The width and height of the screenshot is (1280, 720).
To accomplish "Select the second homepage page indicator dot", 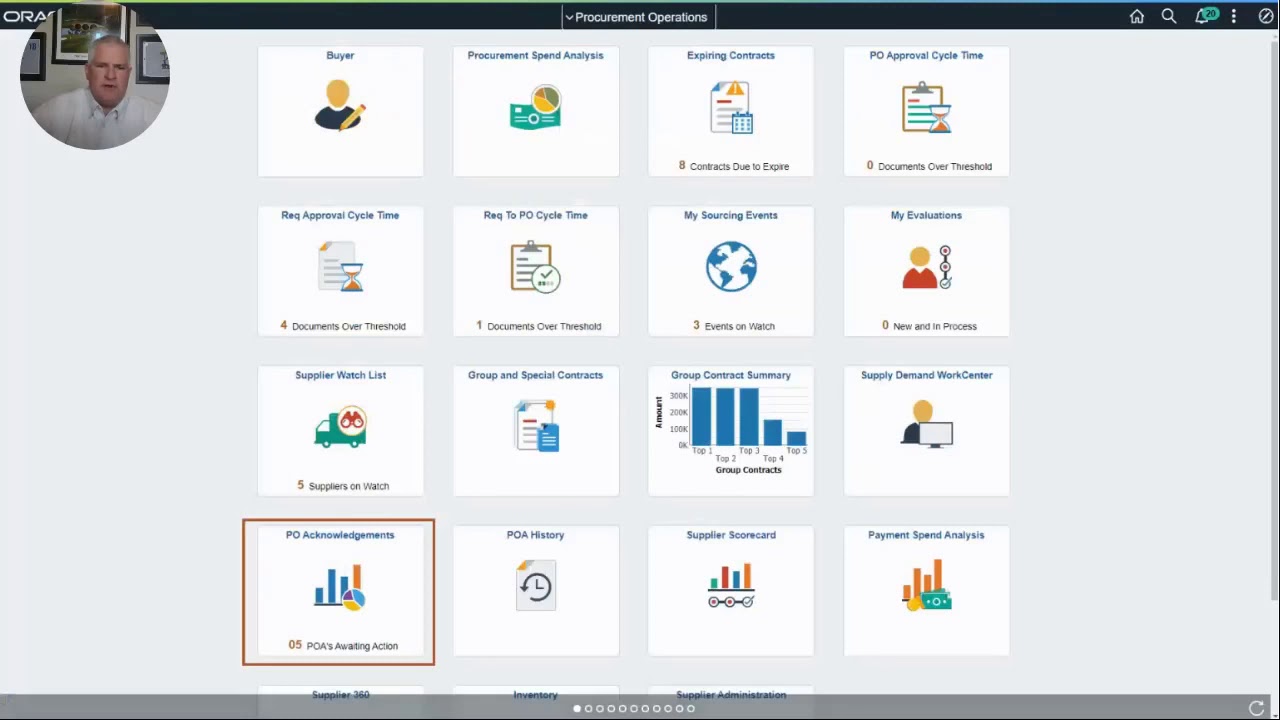I will [x=588, y=708].
